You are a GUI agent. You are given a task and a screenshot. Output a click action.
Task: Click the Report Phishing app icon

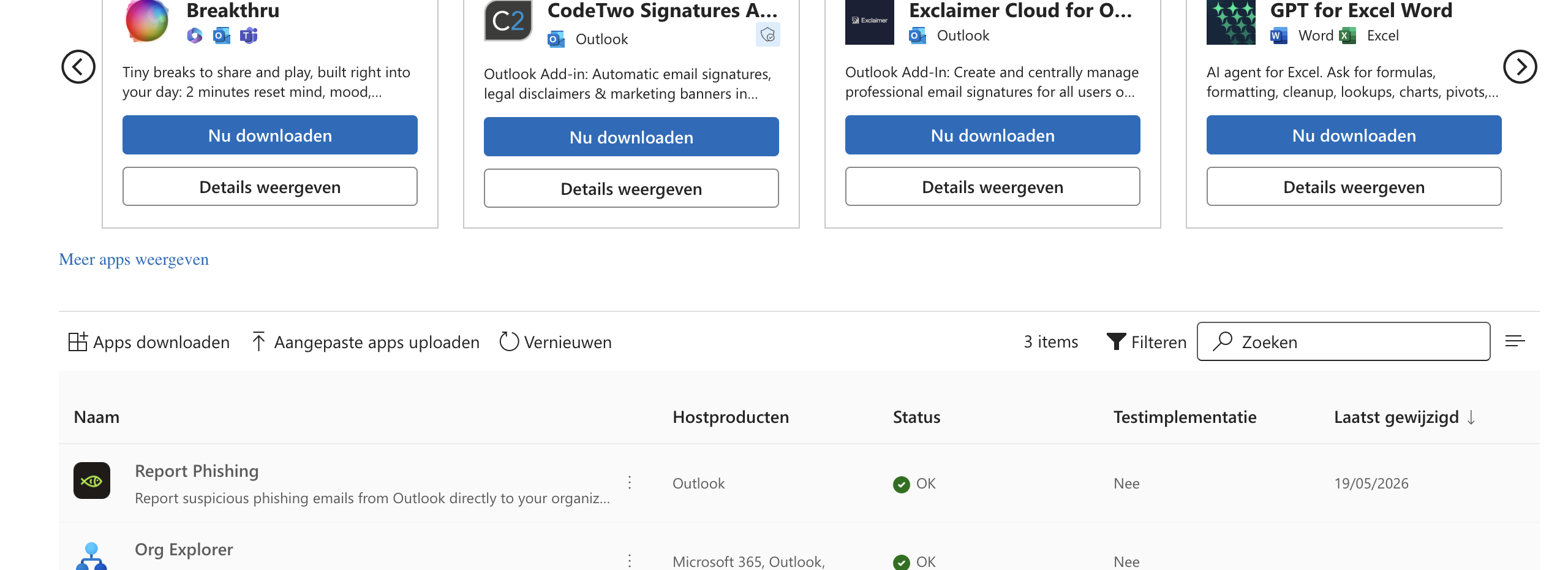coord(92,481)
